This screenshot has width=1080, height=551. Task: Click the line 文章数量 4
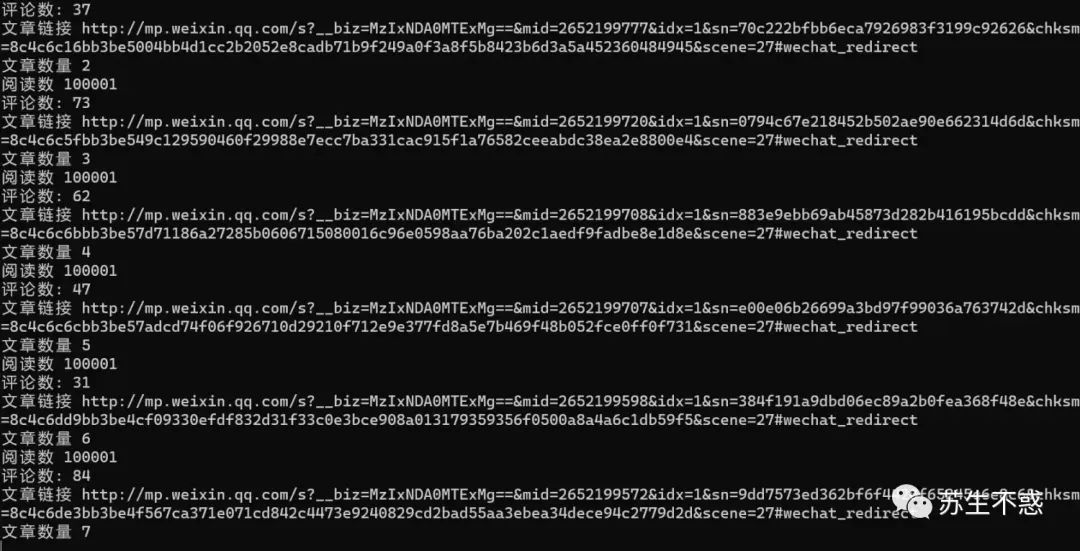(46, 251)
